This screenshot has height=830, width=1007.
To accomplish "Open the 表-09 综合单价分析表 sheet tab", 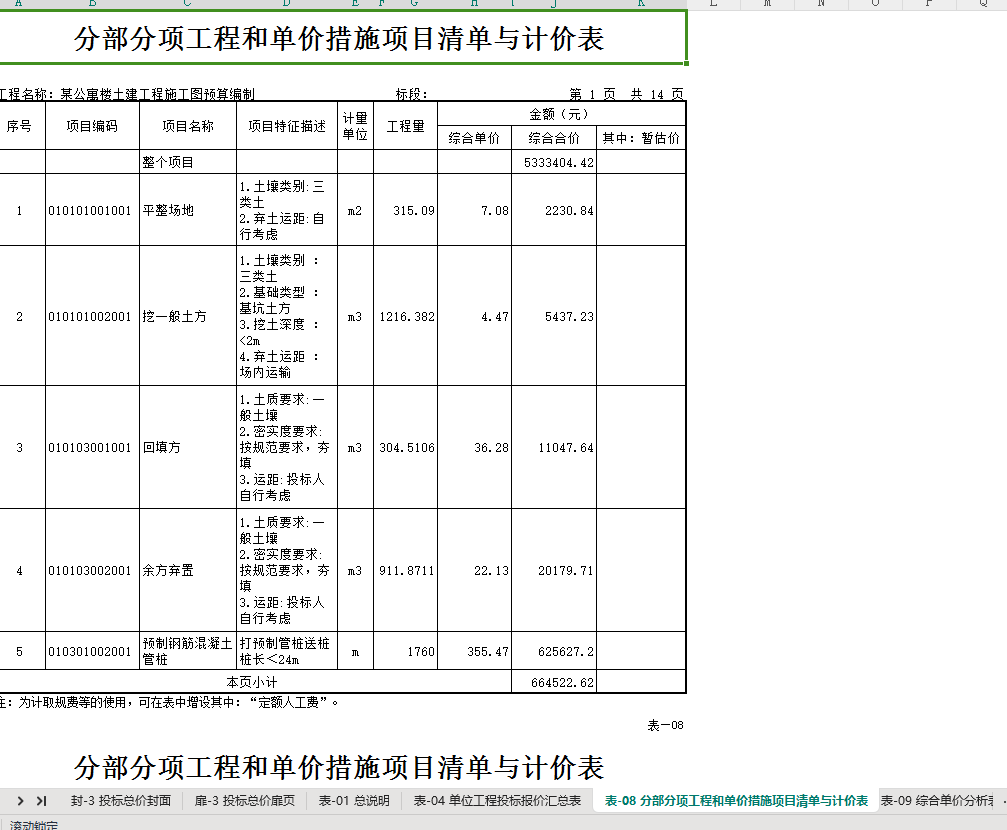I will [x=937, y=800].
